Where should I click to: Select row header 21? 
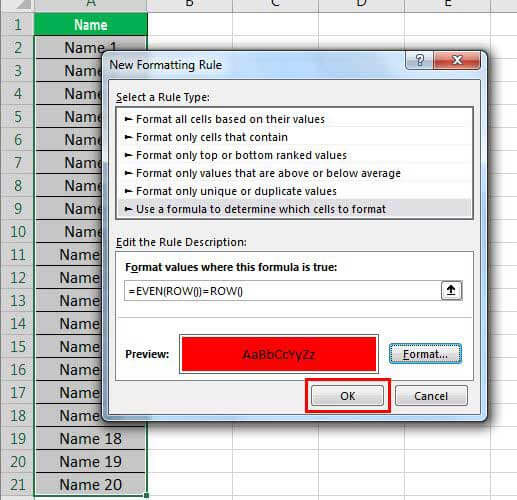(x=17, y=484)
